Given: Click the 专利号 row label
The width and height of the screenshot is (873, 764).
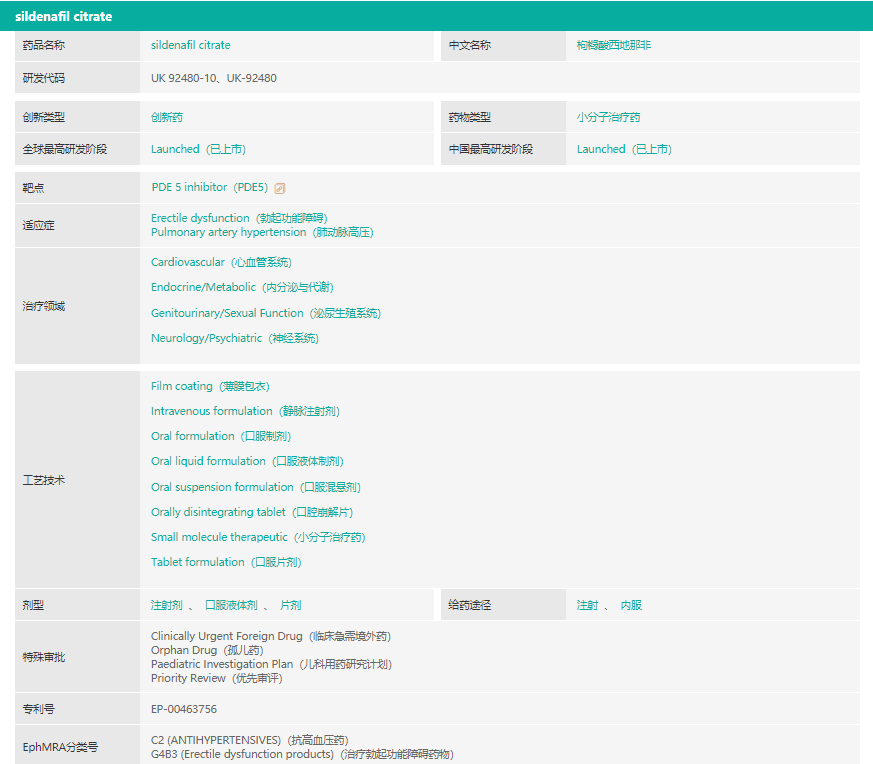Looking at the screenshot, I should coord(38,709).
